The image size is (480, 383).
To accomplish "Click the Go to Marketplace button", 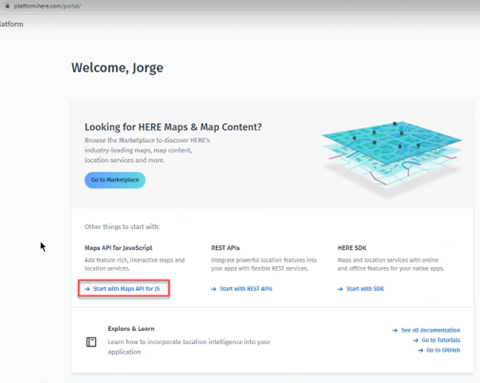I will 115,180.
